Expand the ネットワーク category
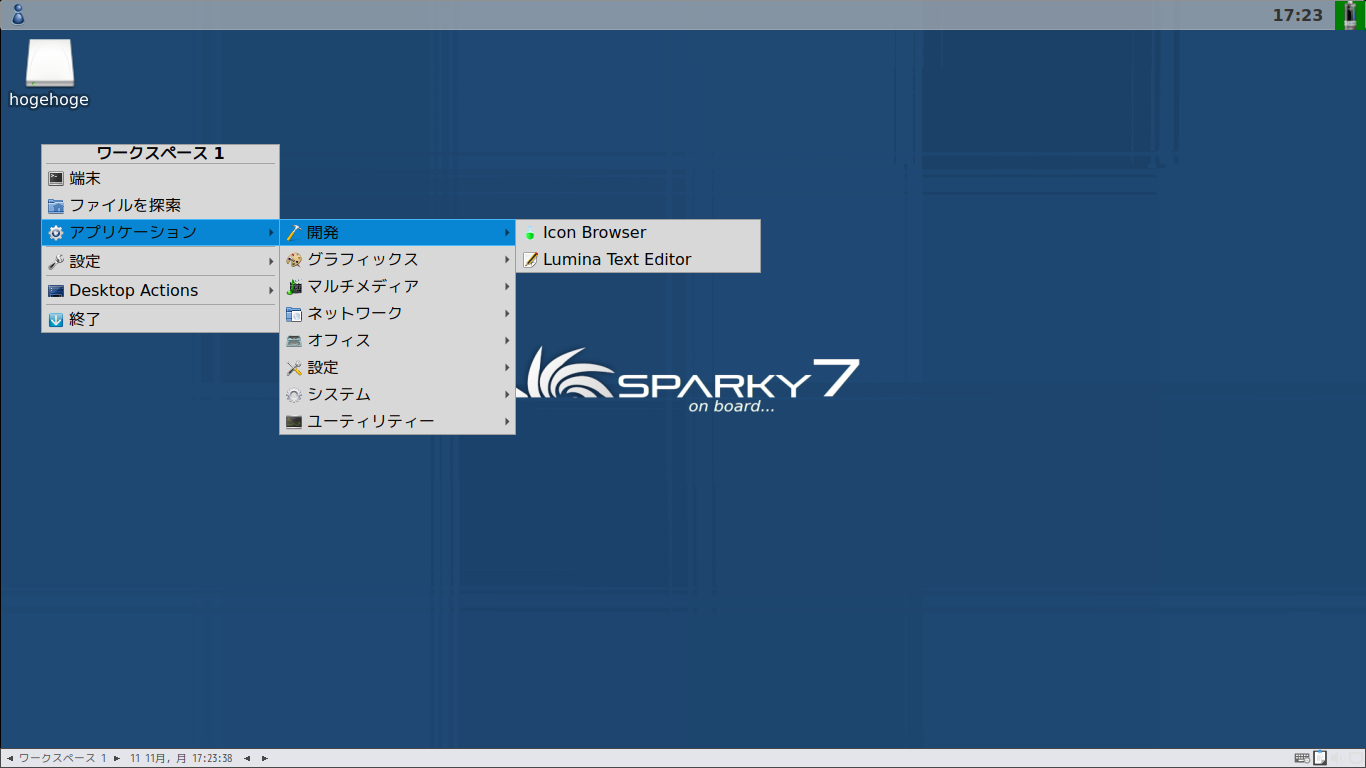Viewport: 1366px width, 768px height. point(397,313)
